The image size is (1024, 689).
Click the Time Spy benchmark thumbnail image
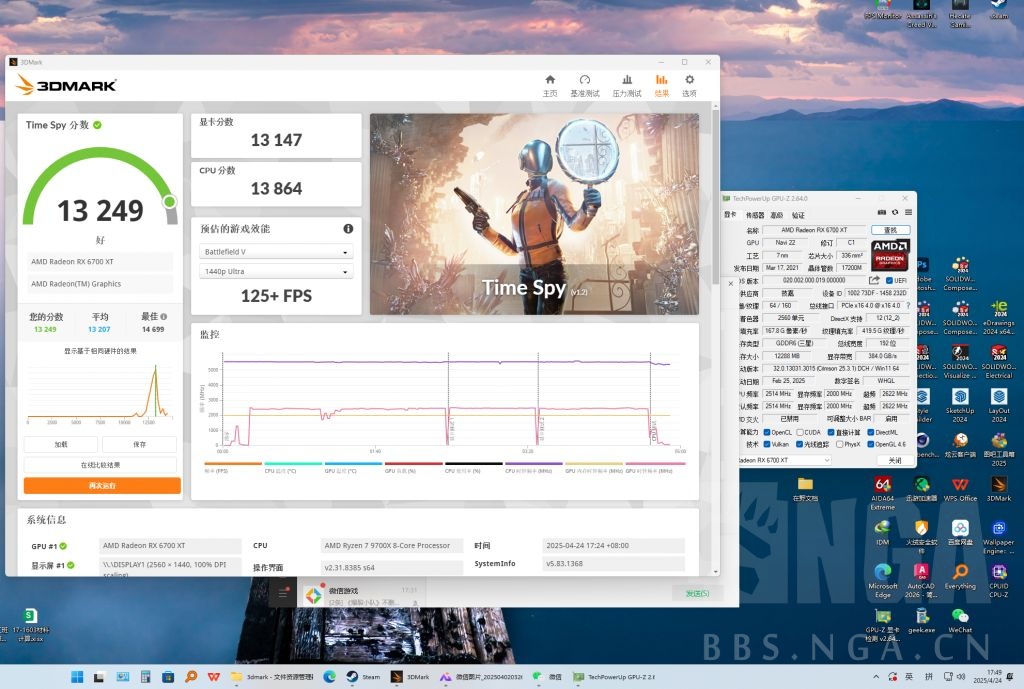(534, 214)
